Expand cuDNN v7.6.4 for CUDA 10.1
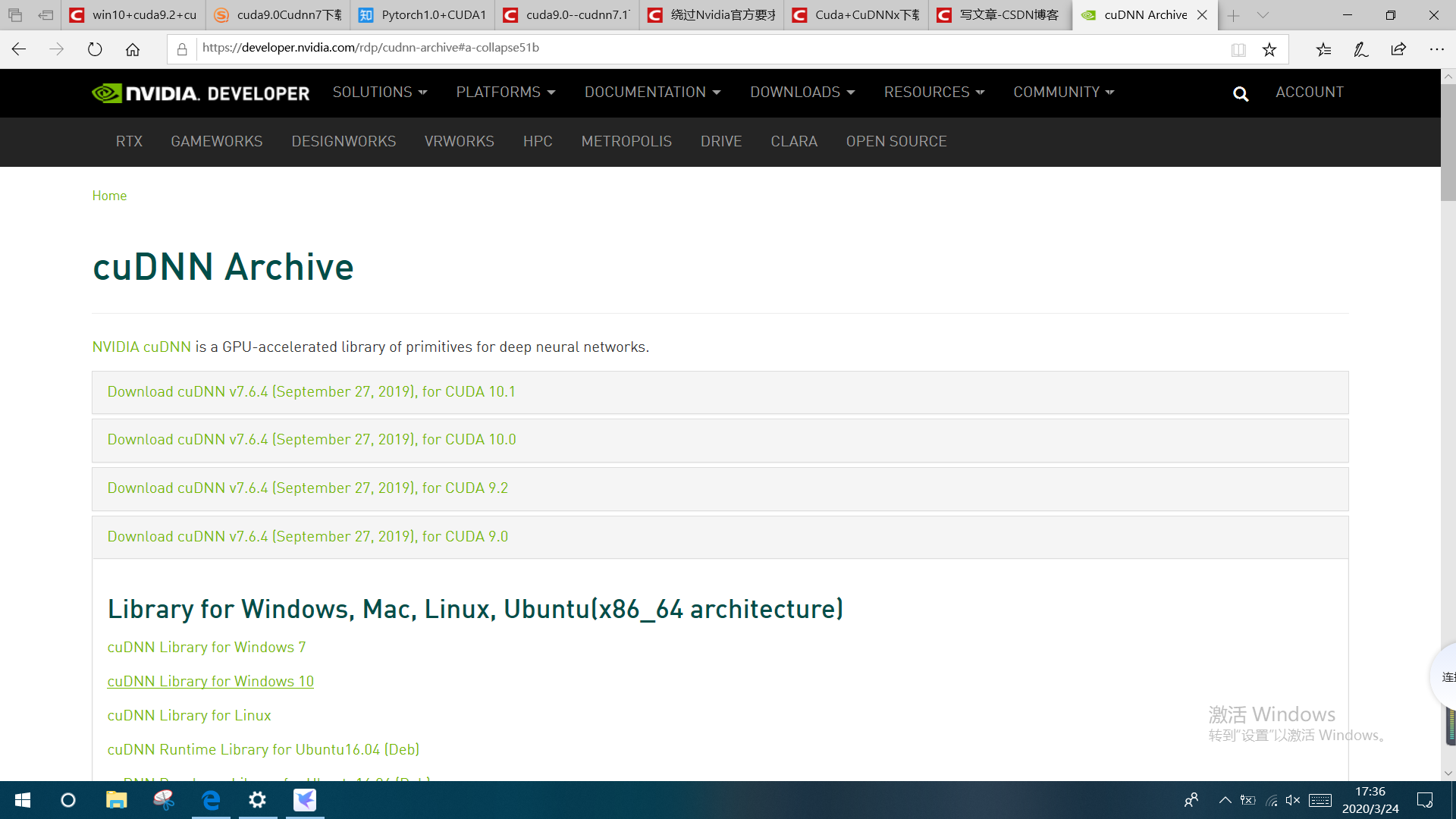Screen dimensions: 1456x819 tap(311, 392)
